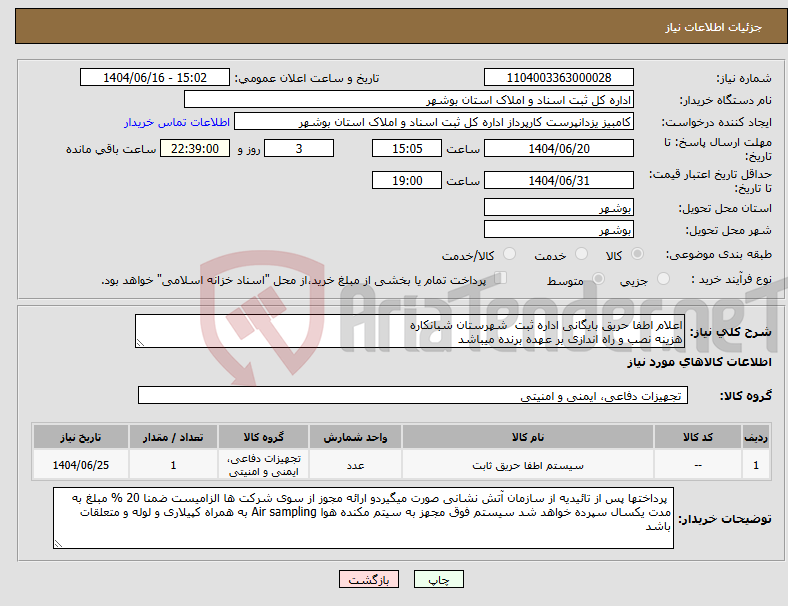Viewport: 788px width, 606px height.
Task: Click the unit cell عدد
Action: pyautogui.click(x=355, y=465)
